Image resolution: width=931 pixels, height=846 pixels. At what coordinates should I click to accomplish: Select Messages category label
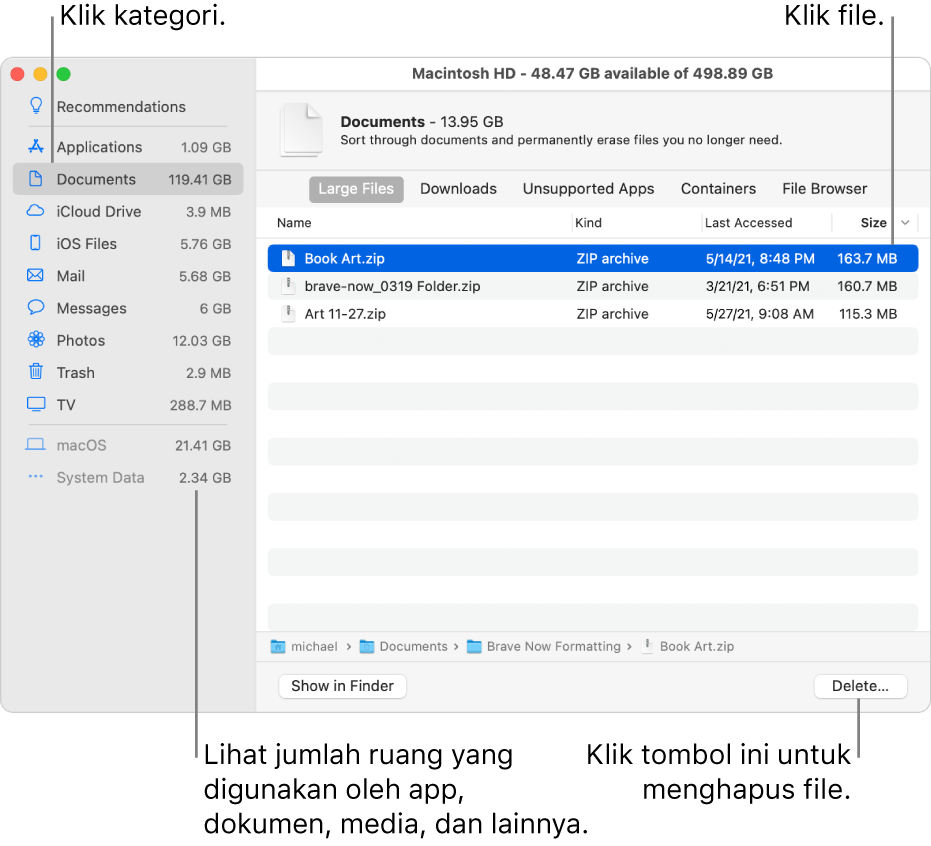coord(91,308)
